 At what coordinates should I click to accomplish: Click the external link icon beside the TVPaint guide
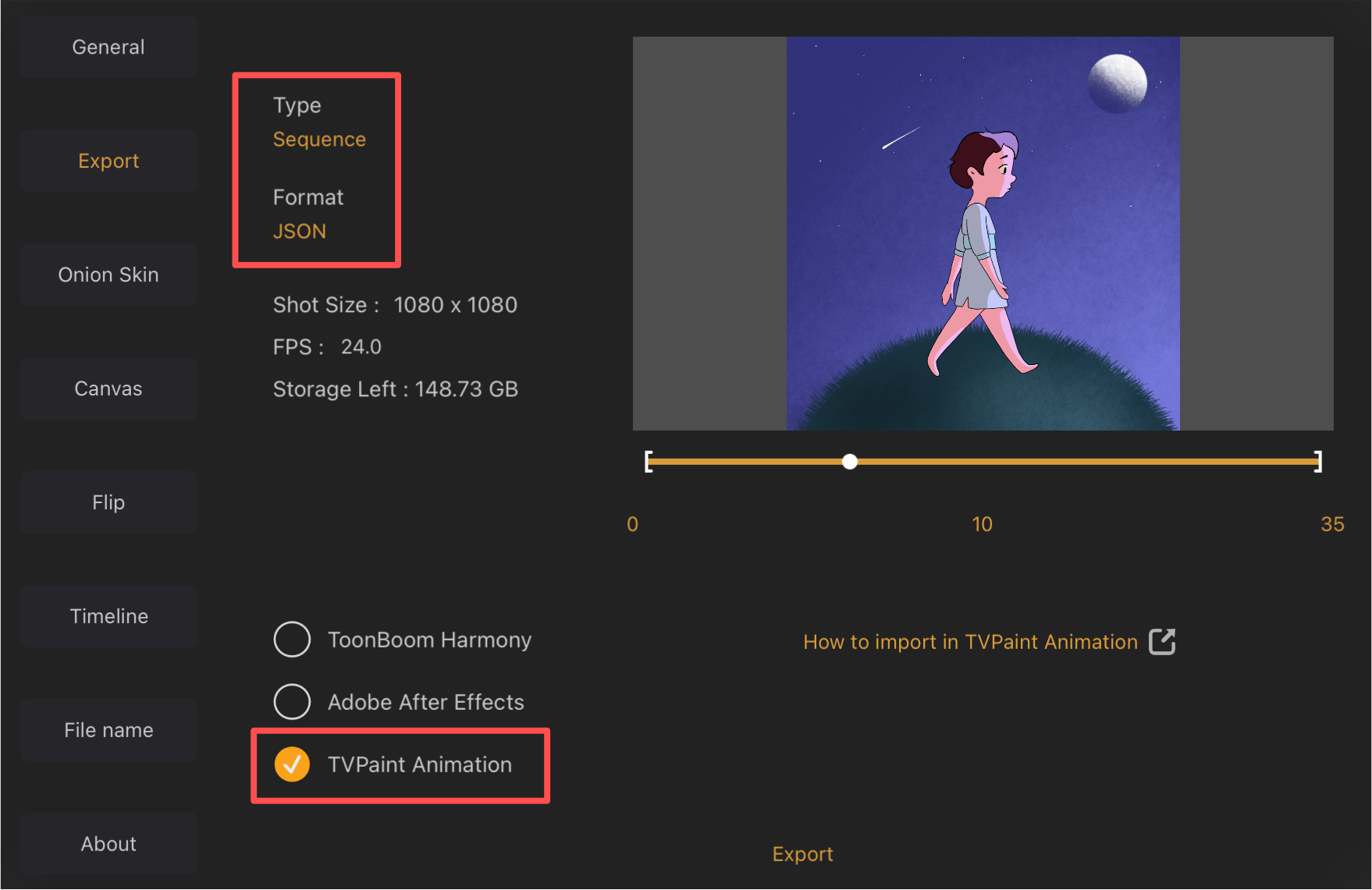tap(1162, 641)
